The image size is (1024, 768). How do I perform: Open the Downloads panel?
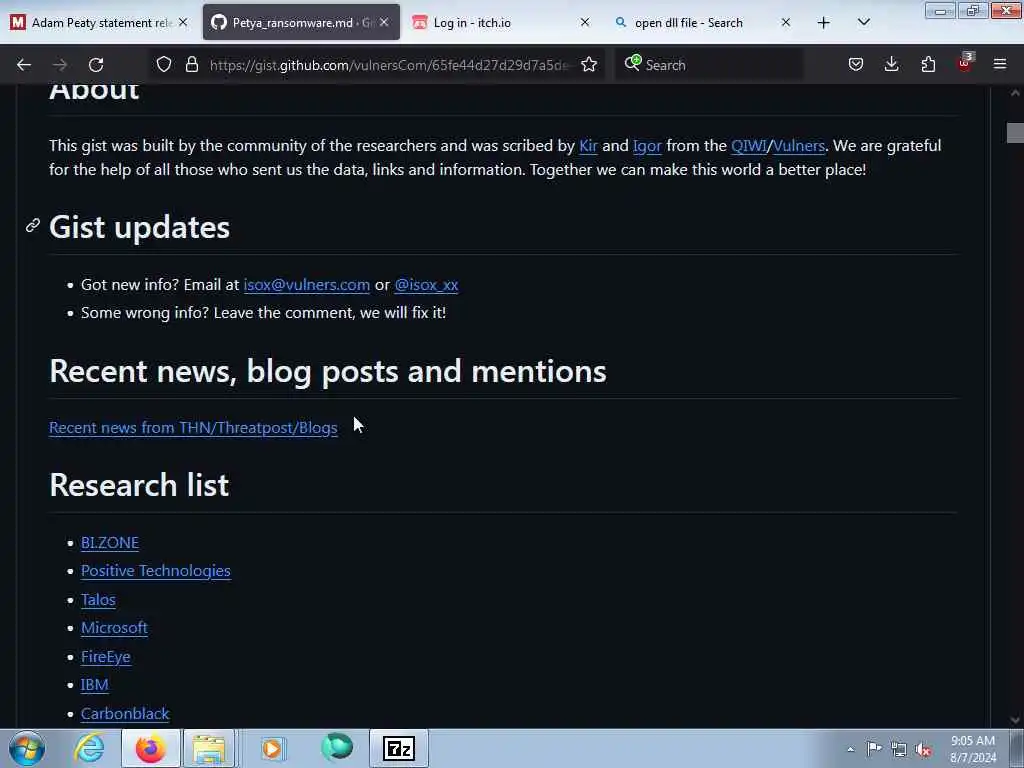891,65
